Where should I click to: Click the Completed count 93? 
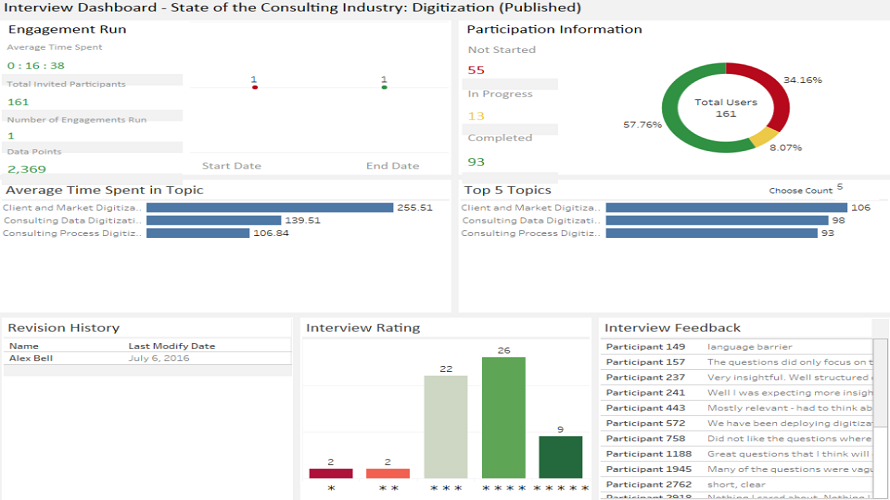tap(476, 162)
